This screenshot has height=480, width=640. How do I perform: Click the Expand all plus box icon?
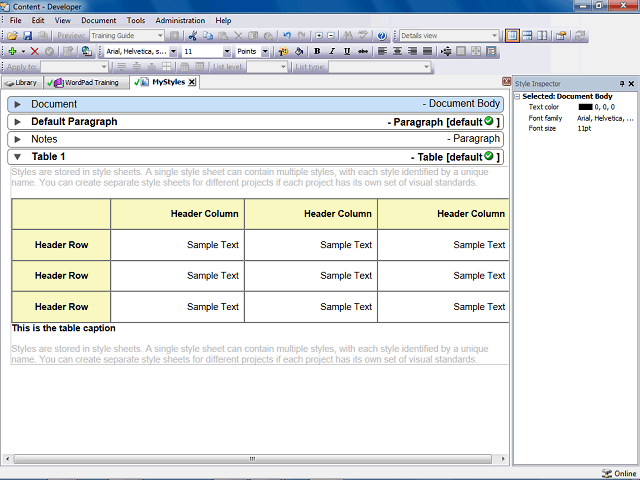(319, 36)
